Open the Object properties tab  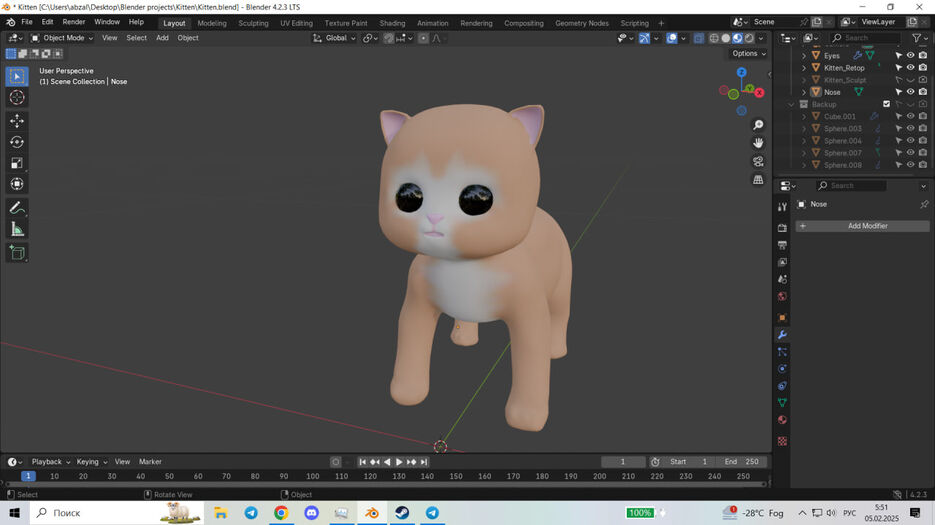(x=782, y=317)
